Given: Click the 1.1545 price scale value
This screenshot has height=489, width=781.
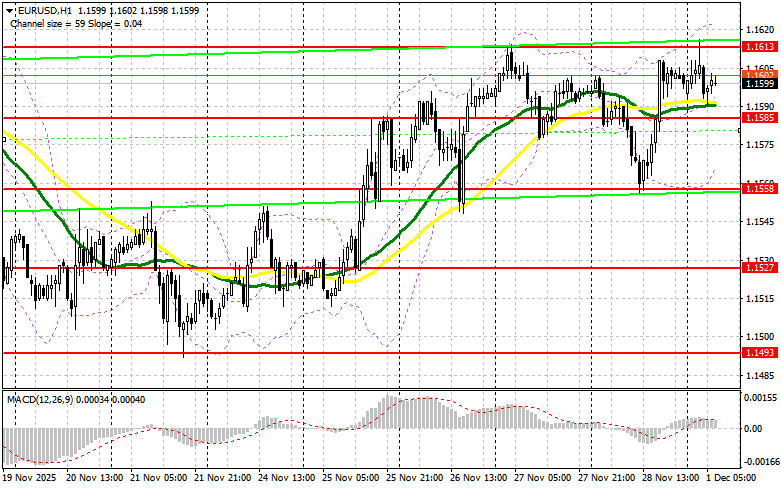Looking at the screenshot, I should (760, 222).
